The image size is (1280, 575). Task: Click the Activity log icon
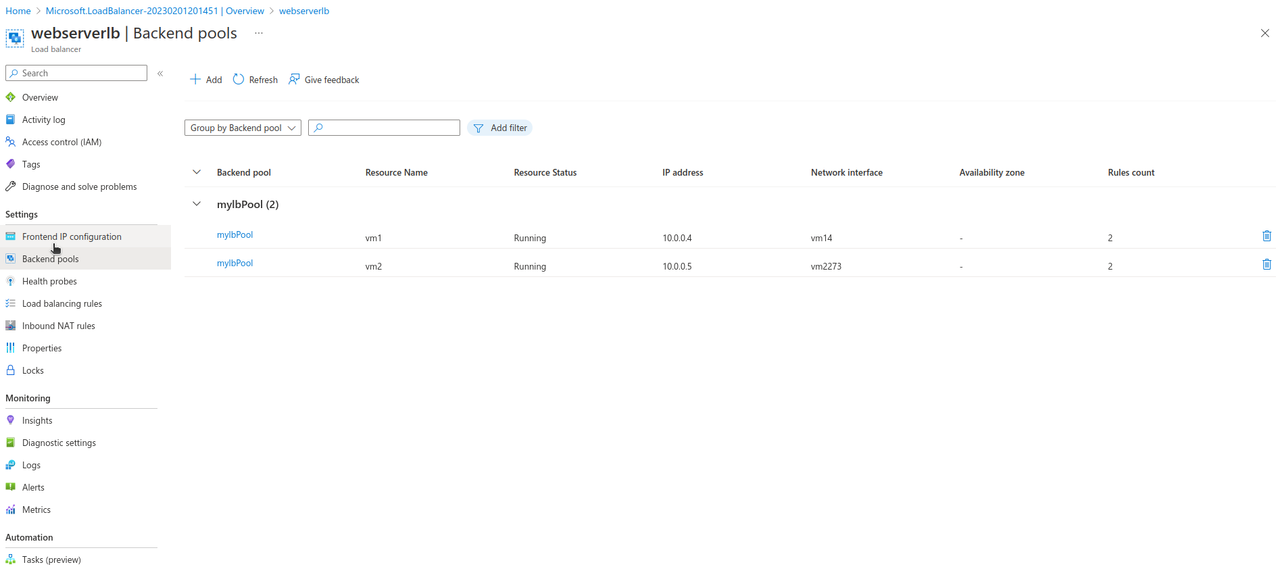pyautogui.click(x=11, y=119)
